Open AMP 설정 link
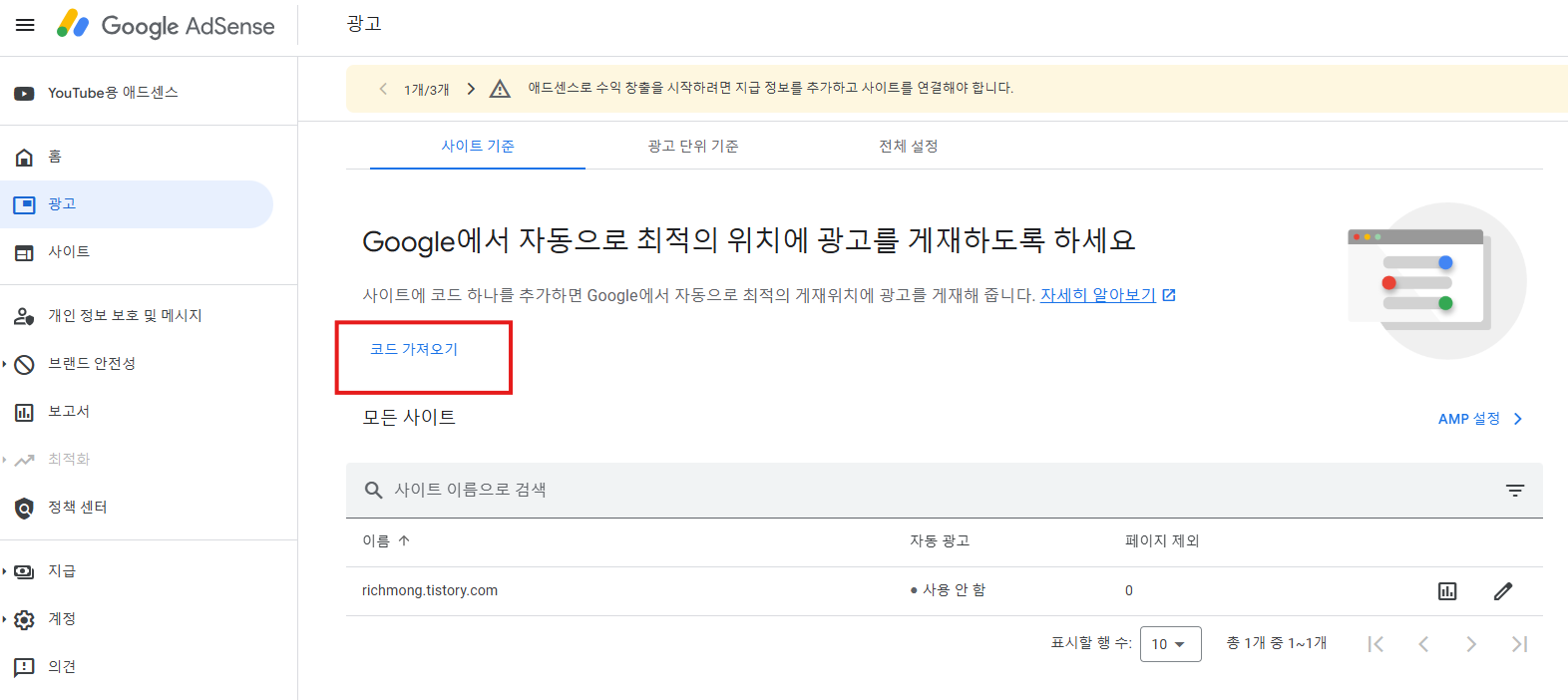 1469,419
